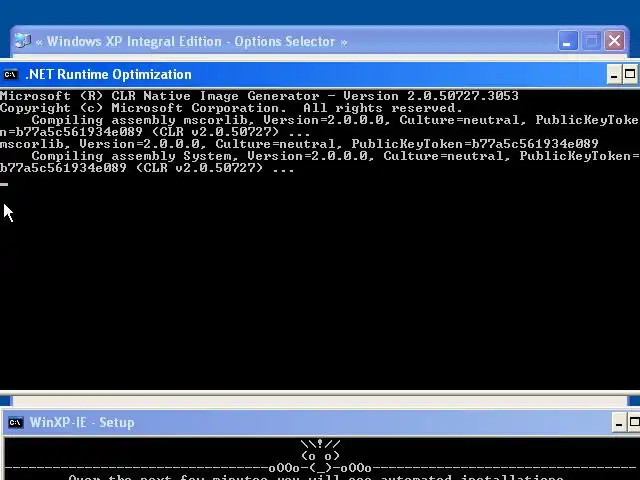This screenshot has width=640, height=480.
Task: Click the Options Selector window icon
Action: point(22,41)
